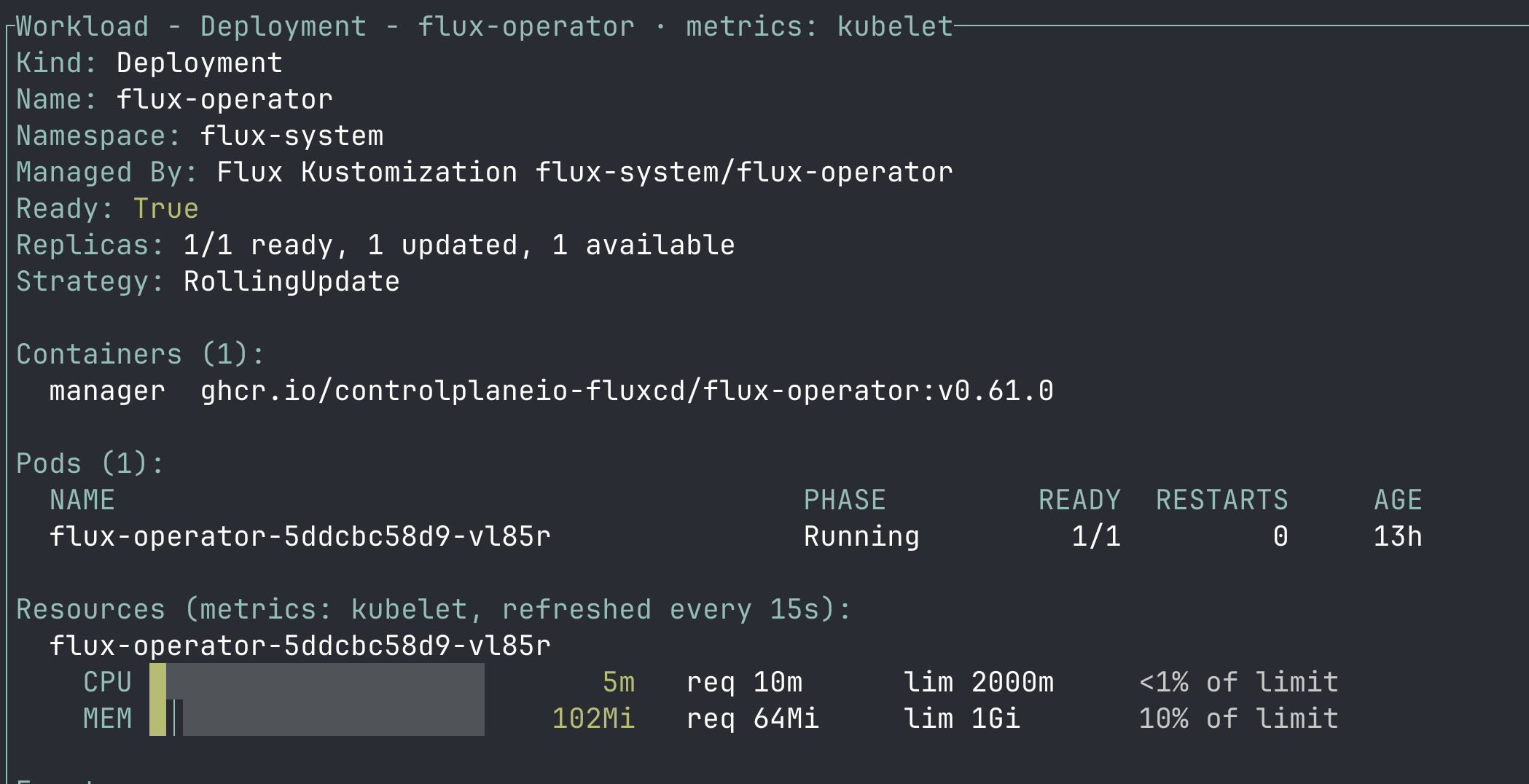
Task: Select the Kind value "Deployment"
Action: (200, 63)
